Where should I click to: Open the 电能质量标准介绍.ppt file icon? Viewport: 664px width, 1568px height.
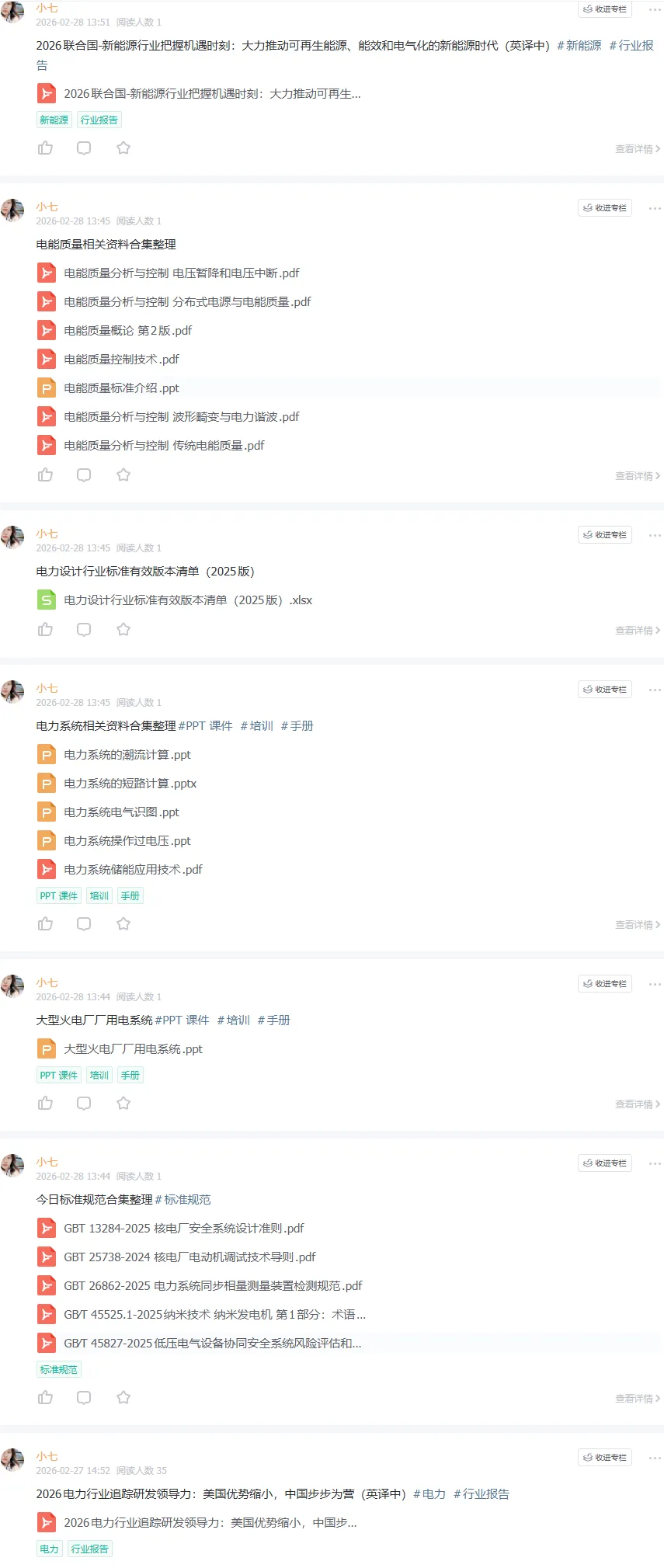[47, 388]
